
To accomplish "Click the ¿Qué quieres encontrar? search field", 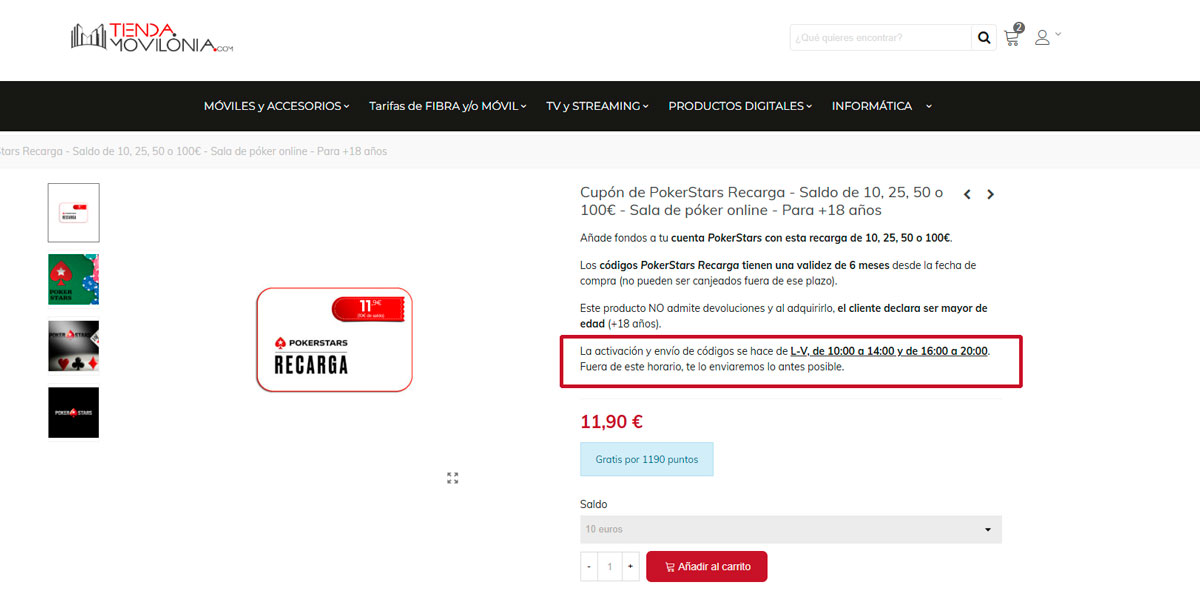I will coord(880,37).
